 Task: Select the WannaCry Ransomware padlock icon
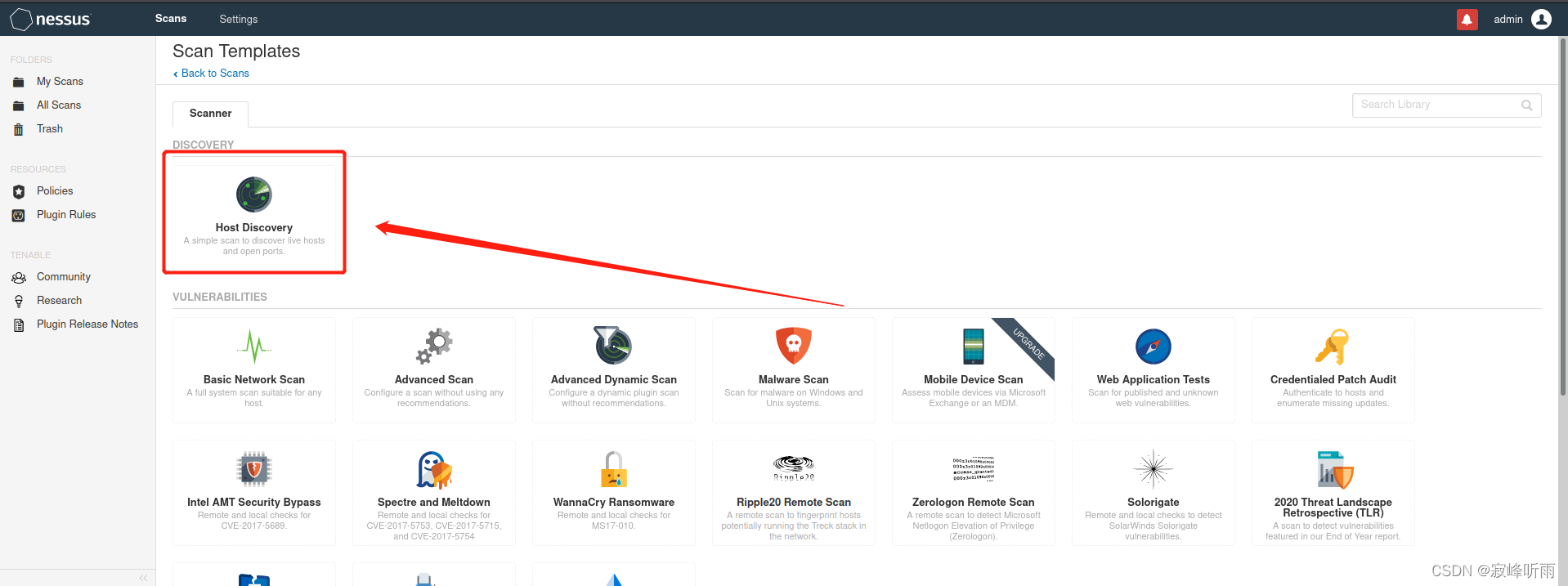[614, 469]
